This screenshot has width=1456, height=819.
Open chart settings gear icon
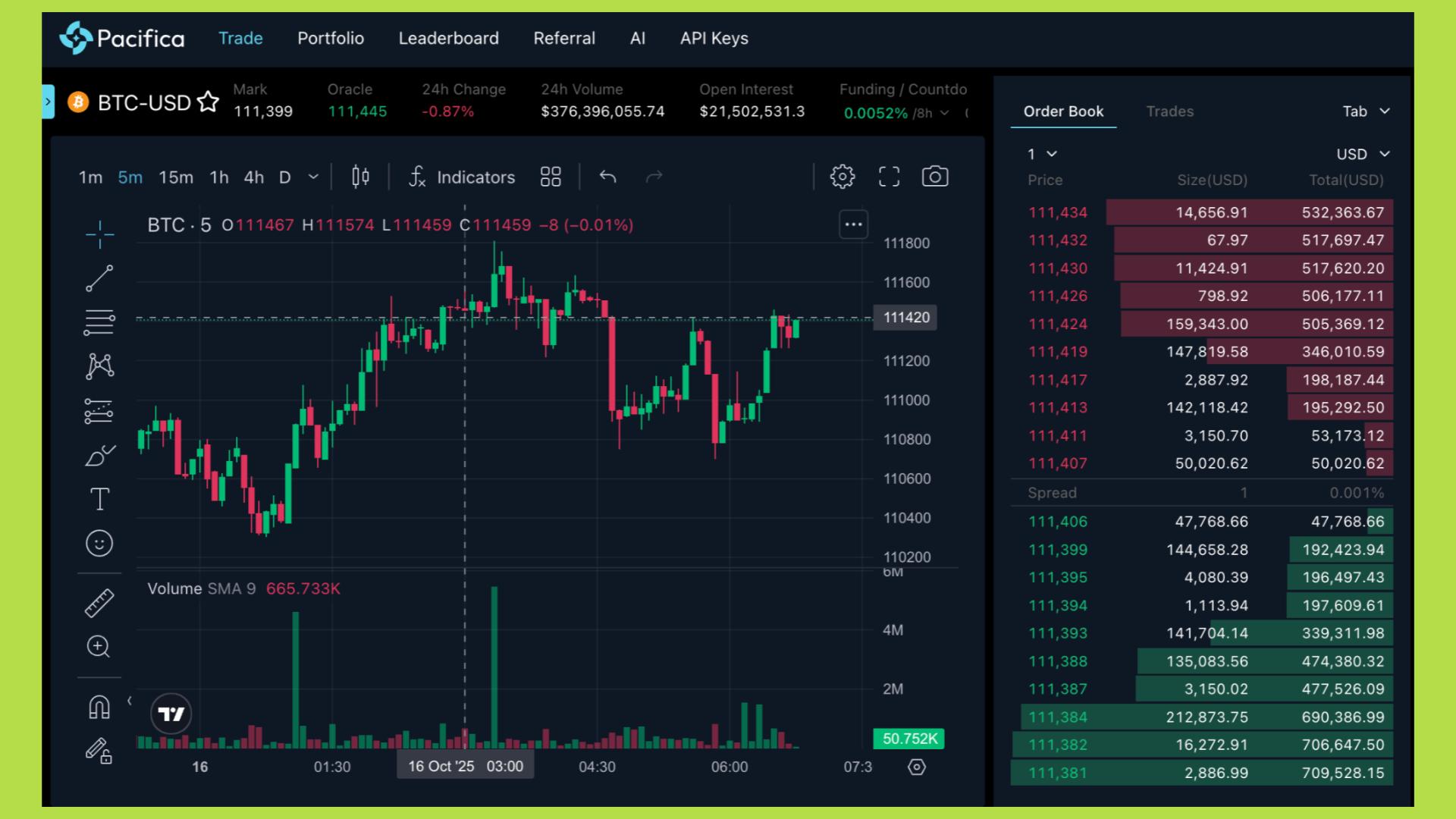842,177
